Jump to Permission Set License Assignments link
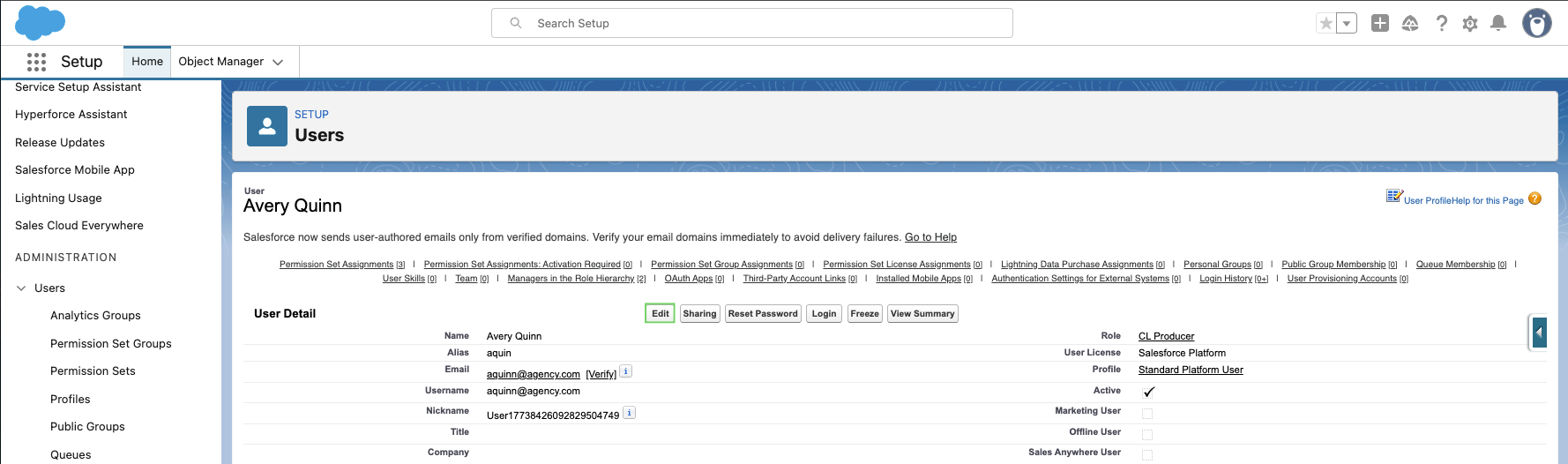Image resolution: width=1568 pixels, height=464 pixels. pos(902,265)
